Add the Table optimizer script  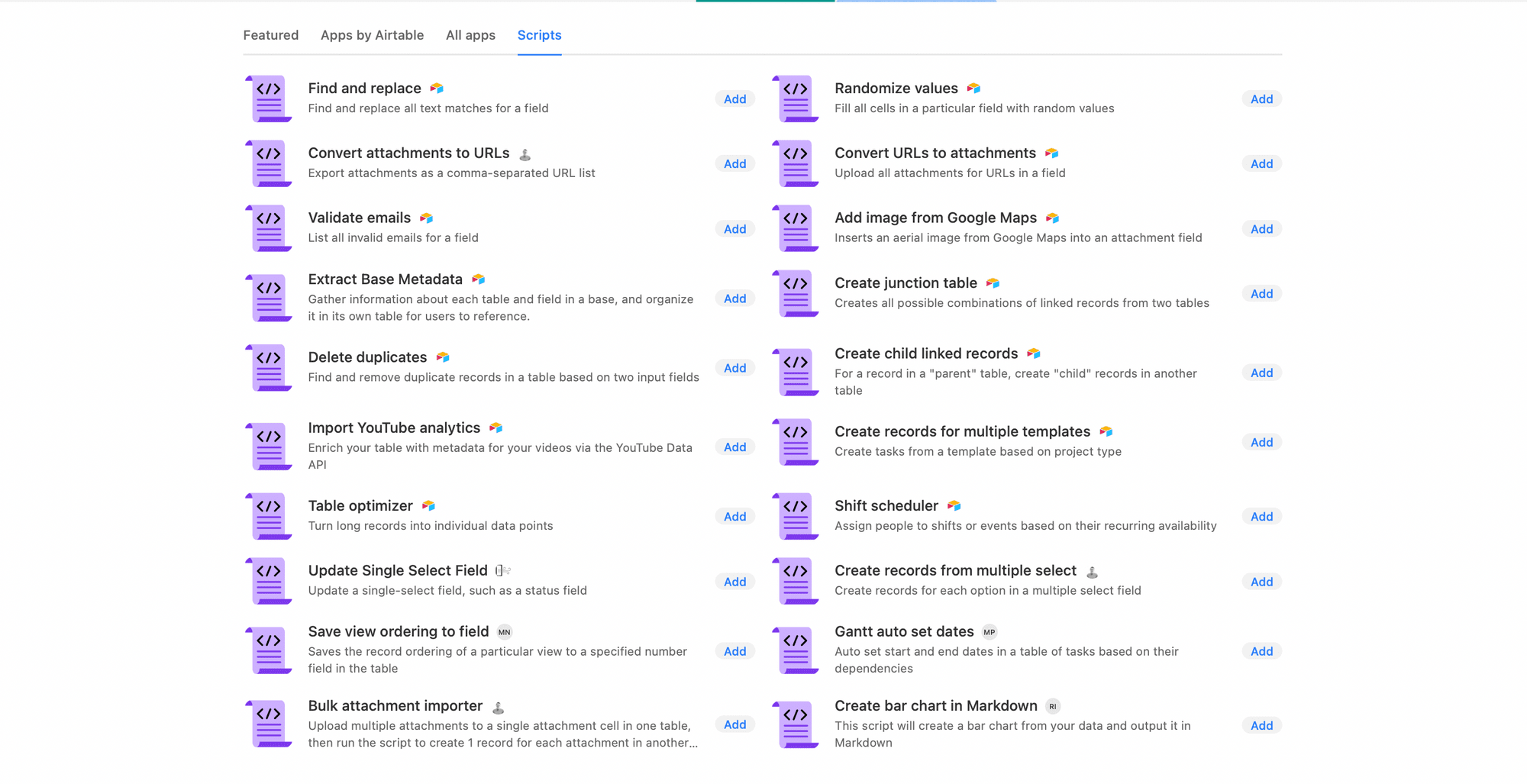coord(735,517)
